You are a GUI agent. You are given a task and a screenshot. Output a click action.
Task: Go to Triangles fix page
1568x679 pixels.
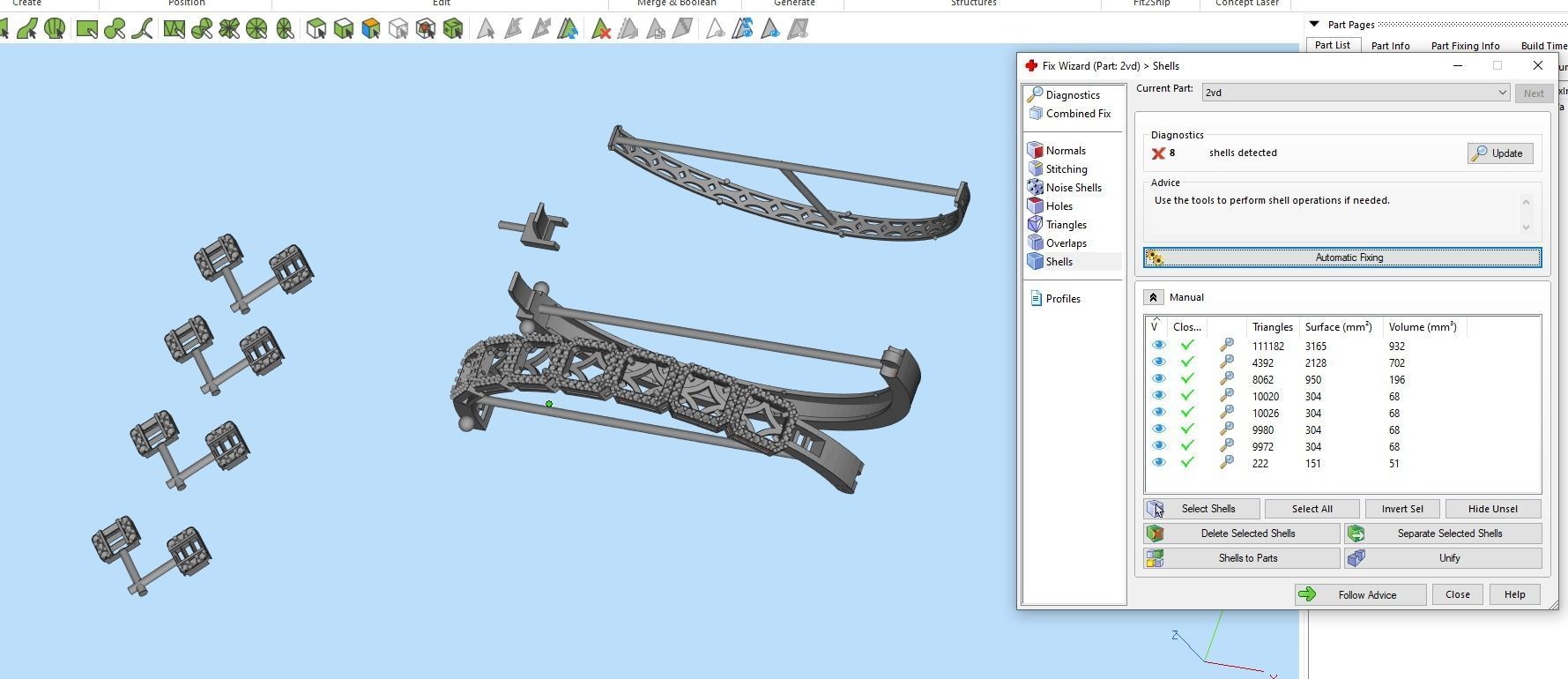1066,225
